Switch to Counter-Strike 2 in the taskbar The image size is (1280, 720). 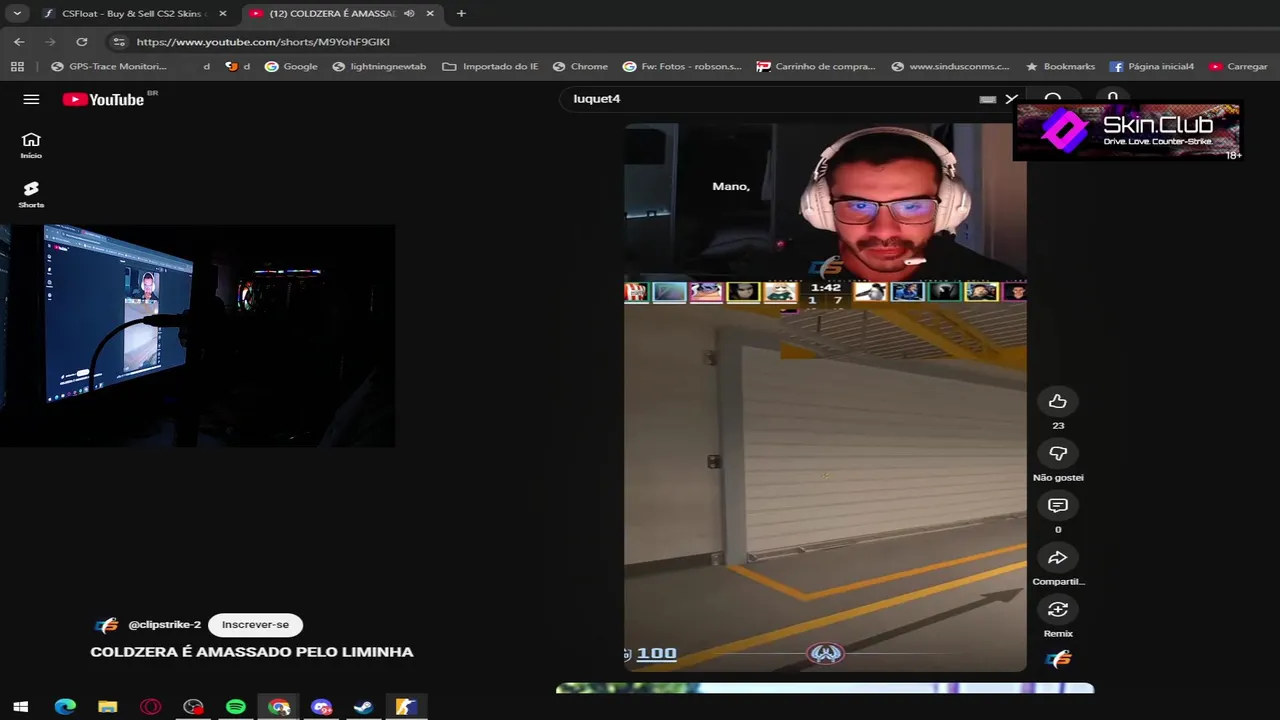tap(406, 707)
